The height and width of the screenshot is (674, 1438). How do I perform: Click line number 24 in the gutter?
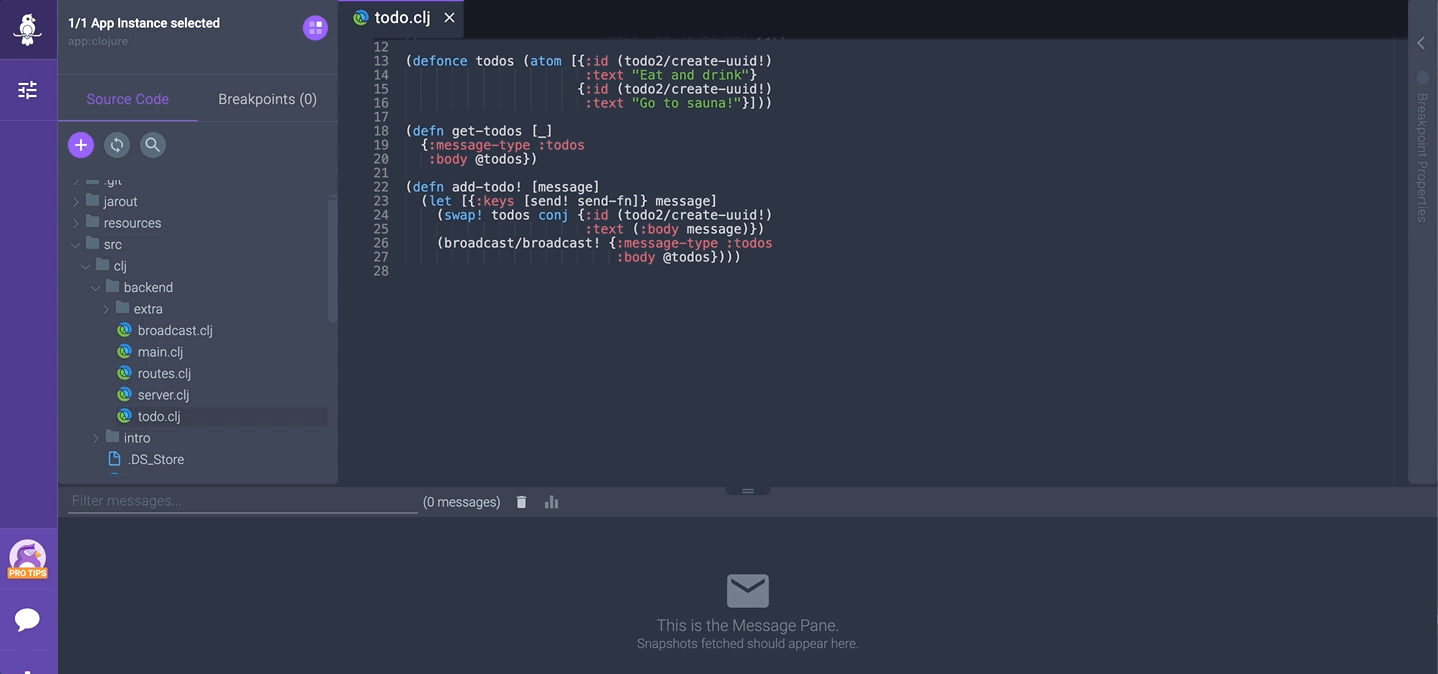coord(381,215)
